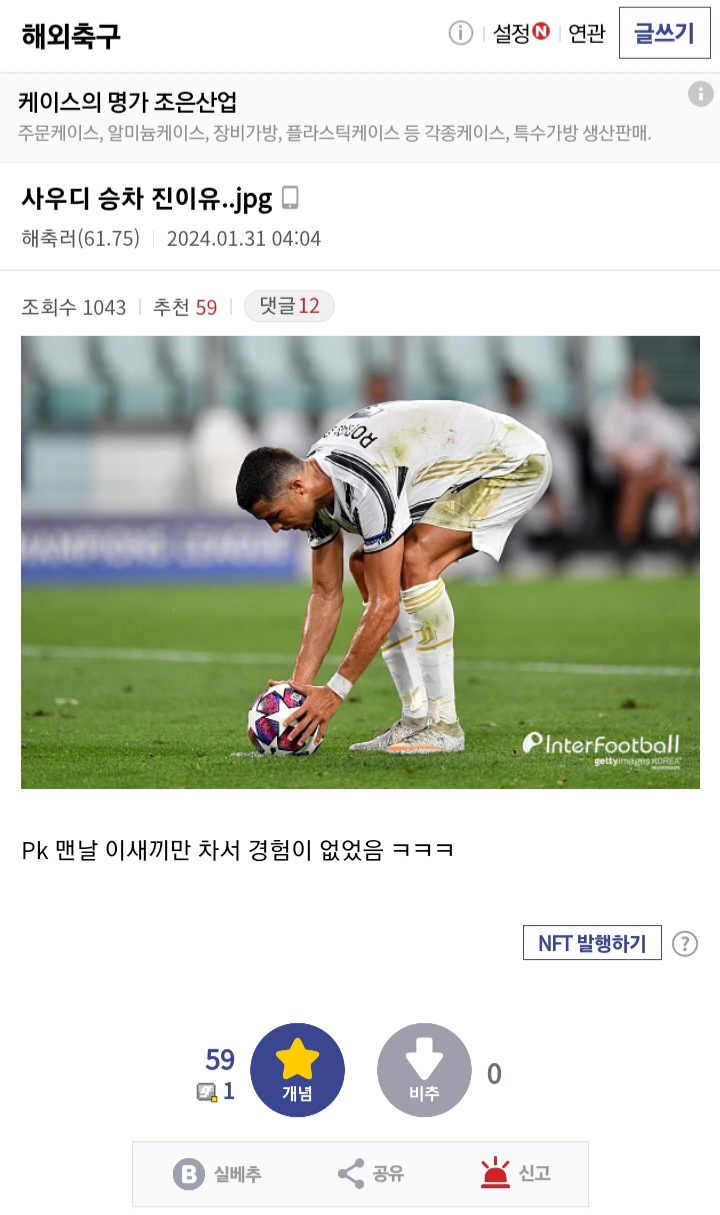Click the question mark help icon beside NFT

point(684,943)
